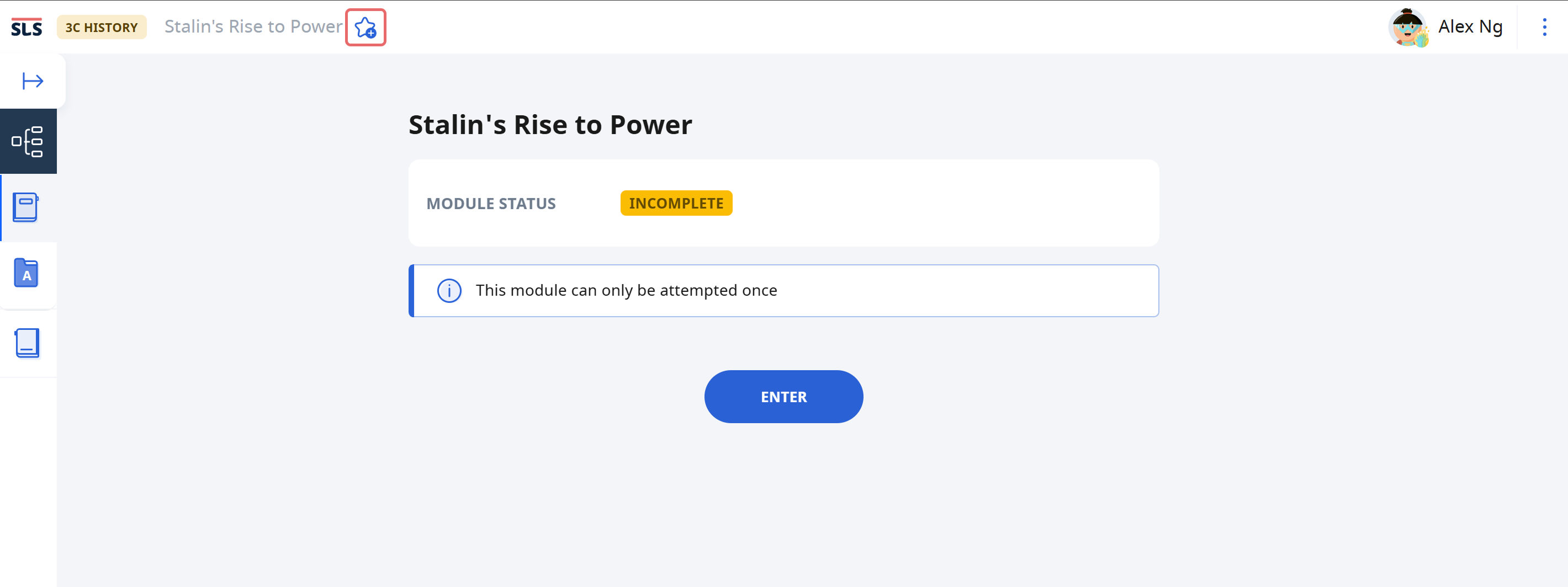Add module to favourites via star icon
This screenshot has height=587, width=1568.
point(366,28)
